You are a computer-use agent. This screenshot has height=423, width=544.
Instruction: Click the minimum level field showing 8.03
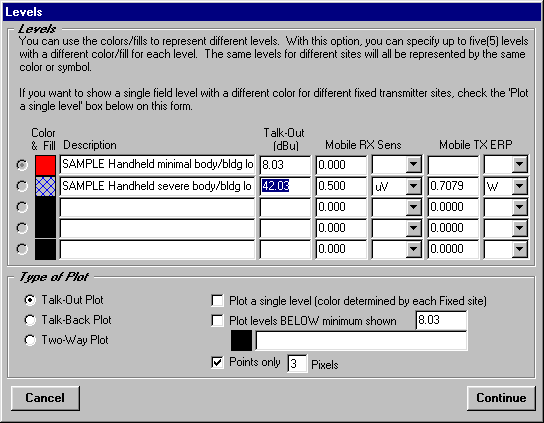coord(441,320)
